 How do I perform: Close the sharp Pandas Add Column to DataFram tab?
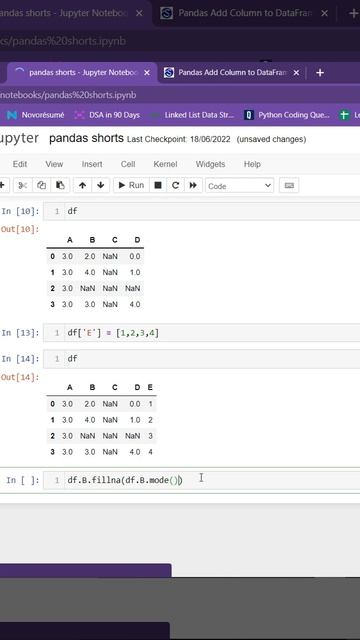(296, 73)
